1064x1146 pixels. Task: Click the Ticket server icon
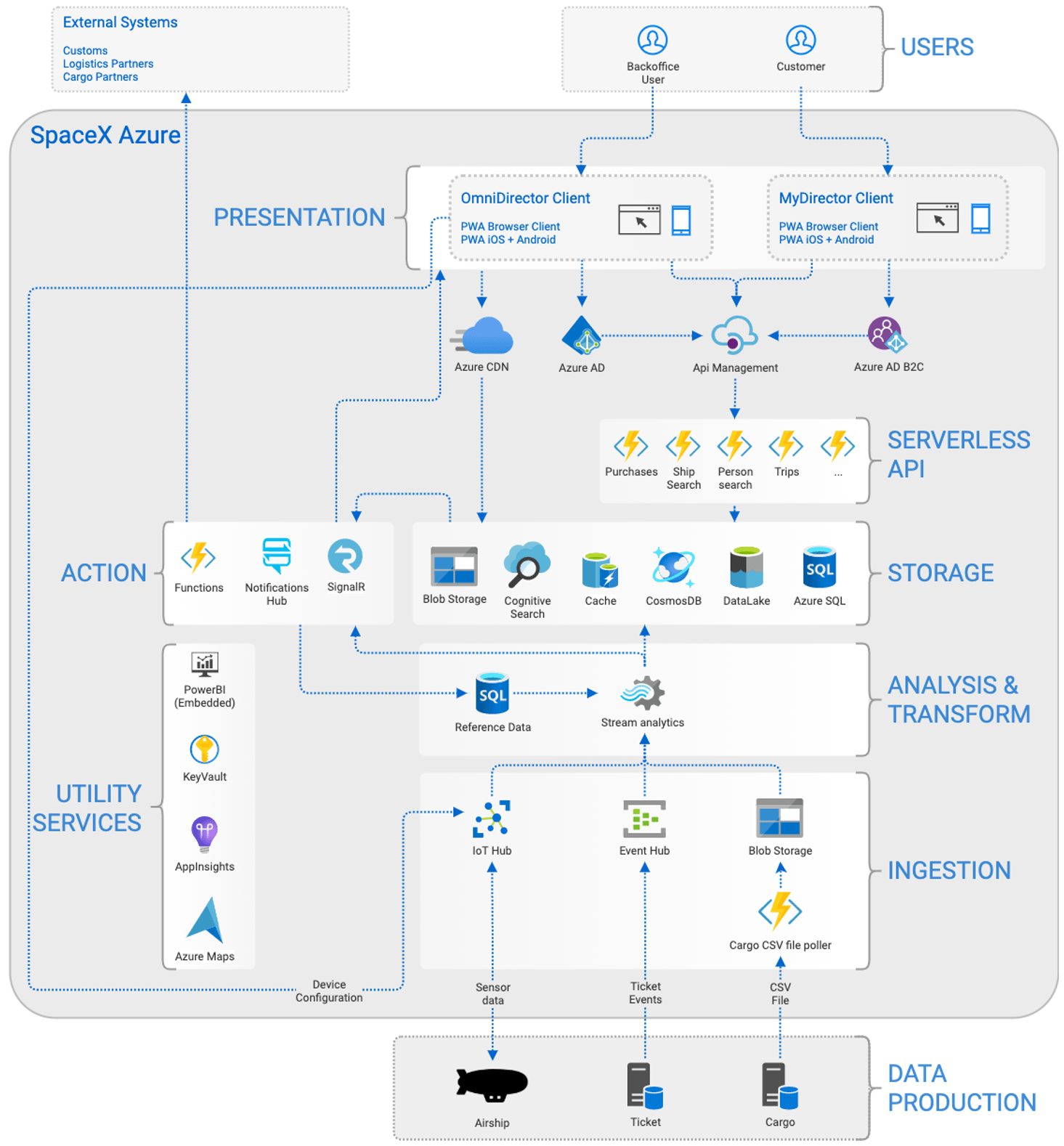point(645,1086)
